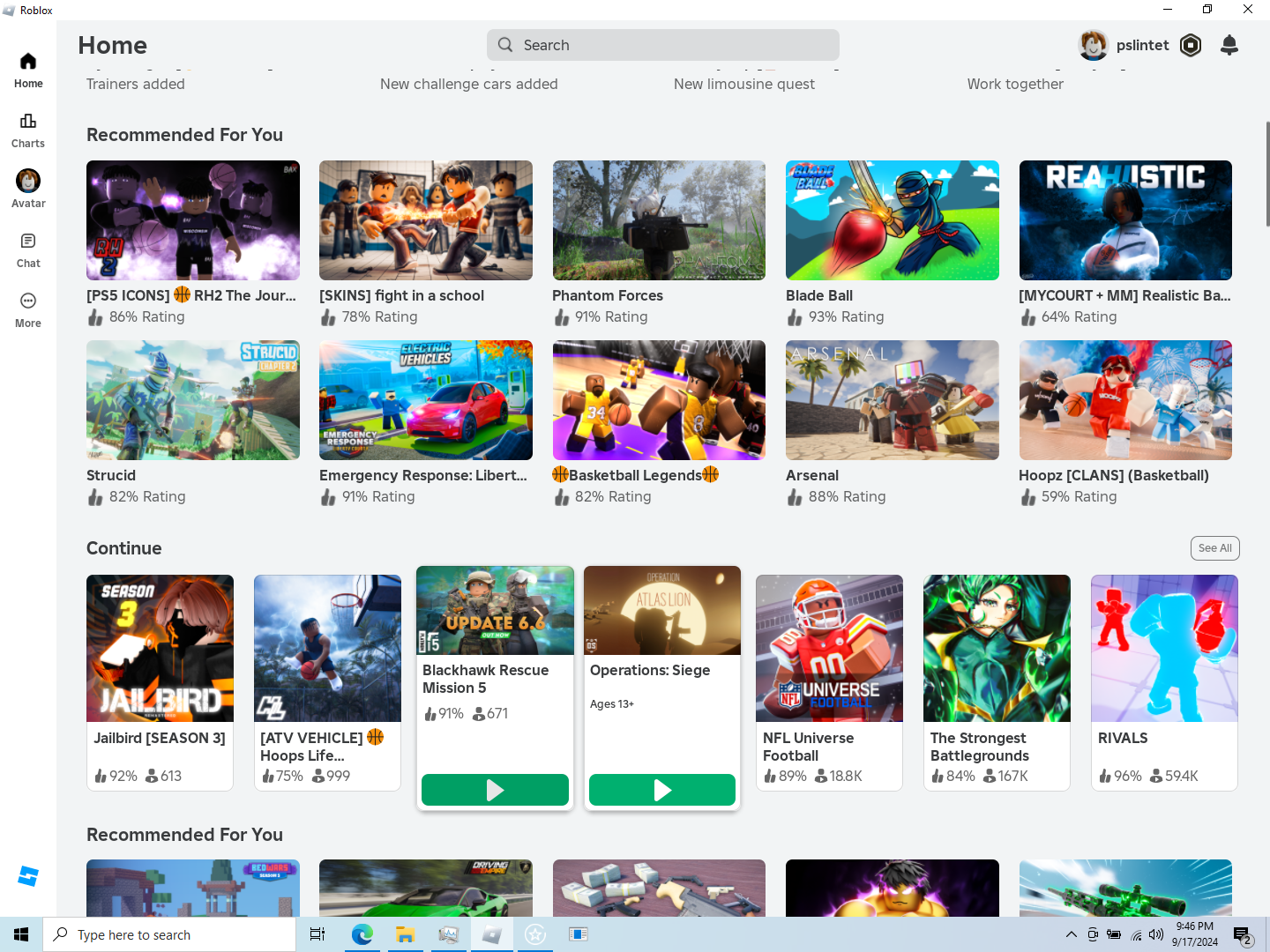Open Hoopz [CLANS] Basketball thumbnail

[1125, 400]
